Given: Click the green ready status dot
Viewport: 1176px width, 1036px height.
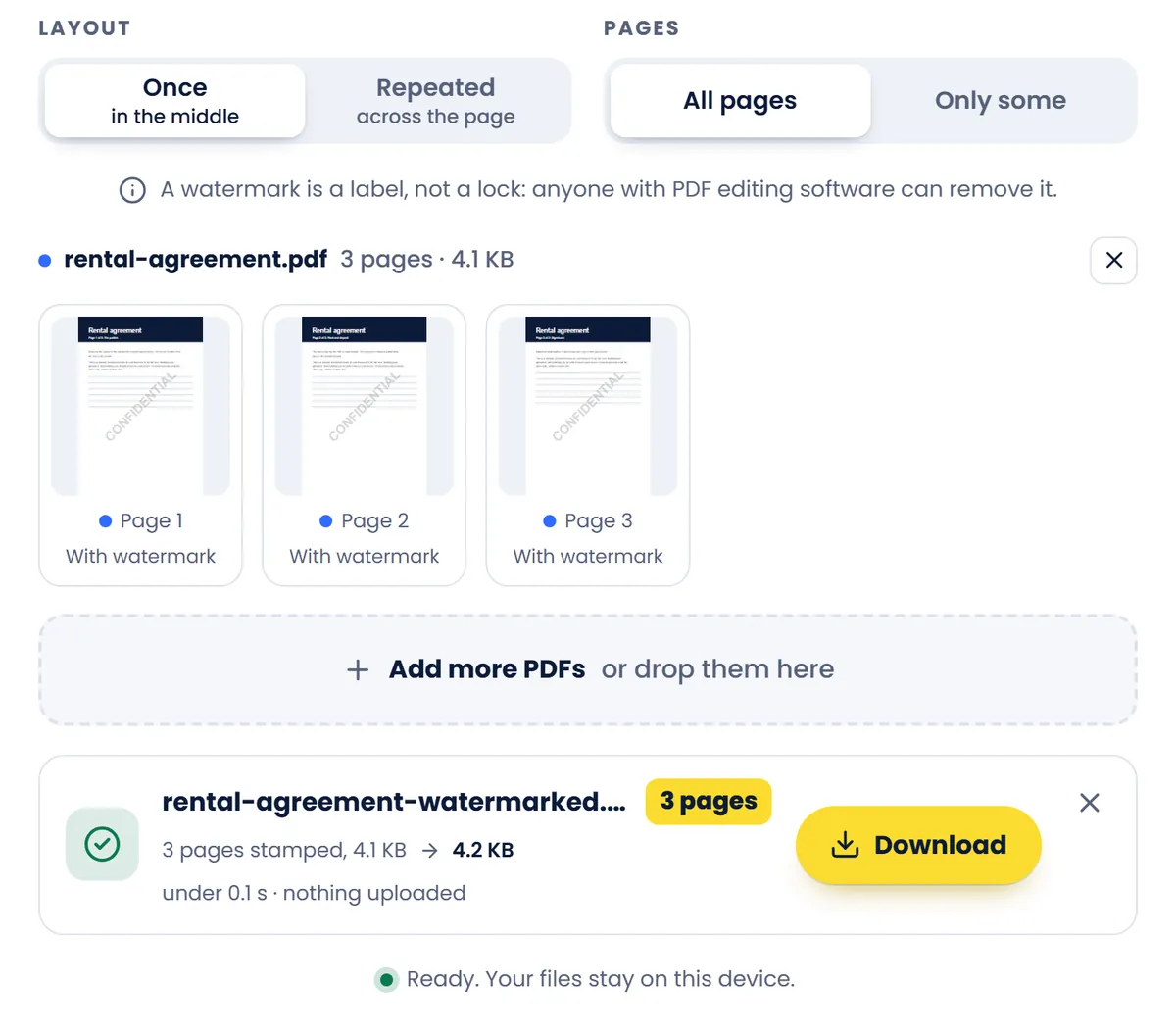Looking at the screenshot, I should [387, 979].
